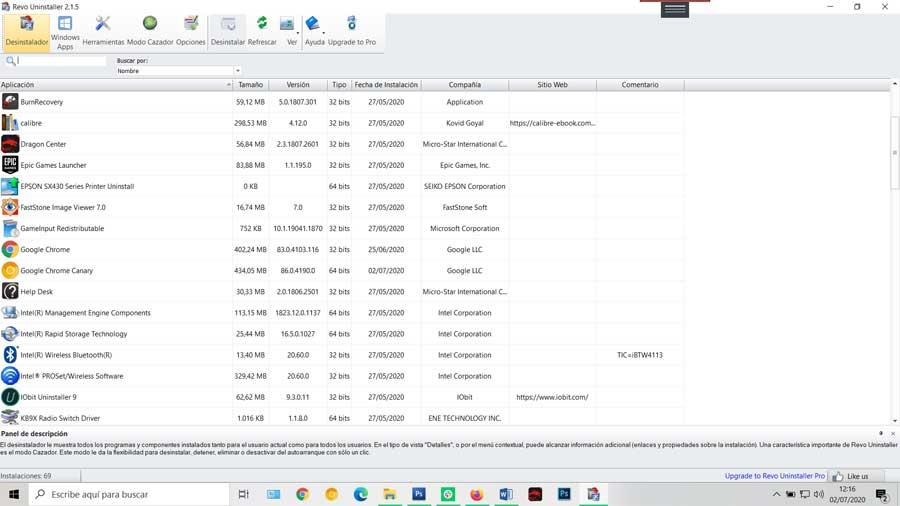Open the hamburger menu at top
The height and width of the screenshot is (506, 900).
point(674,9)
